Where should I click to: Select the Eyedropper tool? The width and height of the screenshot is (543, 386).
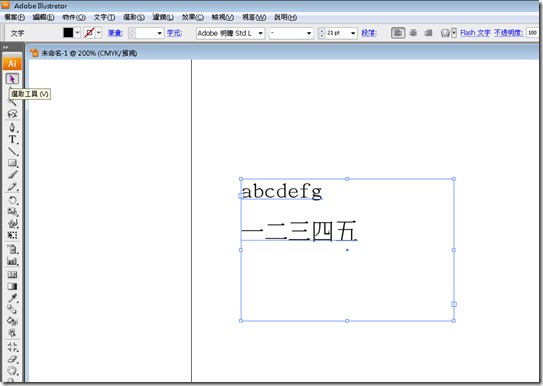pos(12,298)
